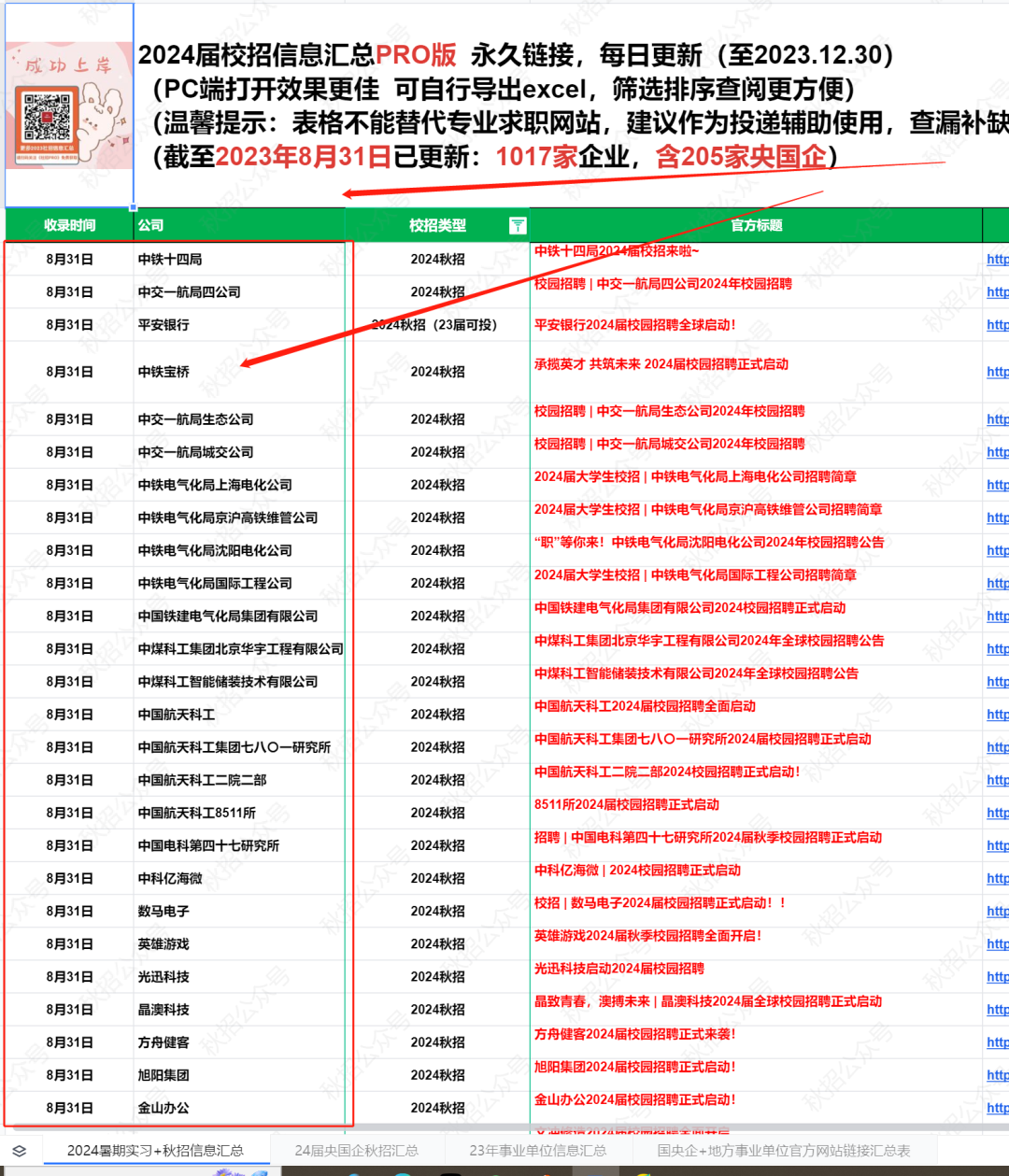Select the 官方标题 column header cell
This screenshot has width=1009, height=1176.
pyautogui.click(x=757, y=225)
